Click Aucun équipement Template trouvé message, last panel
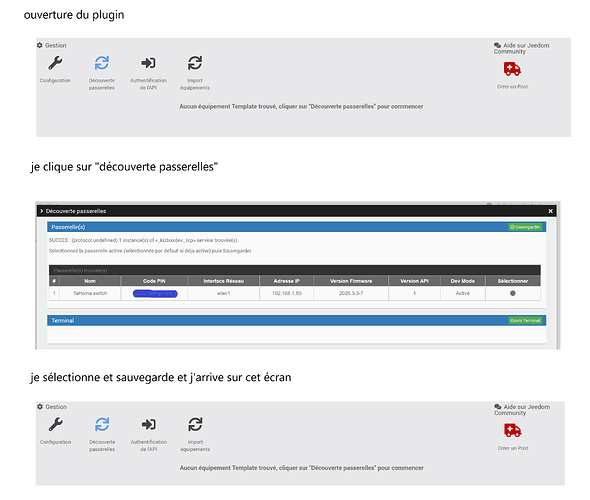This screenshot has width=590, height=500. tap(301, 468)
